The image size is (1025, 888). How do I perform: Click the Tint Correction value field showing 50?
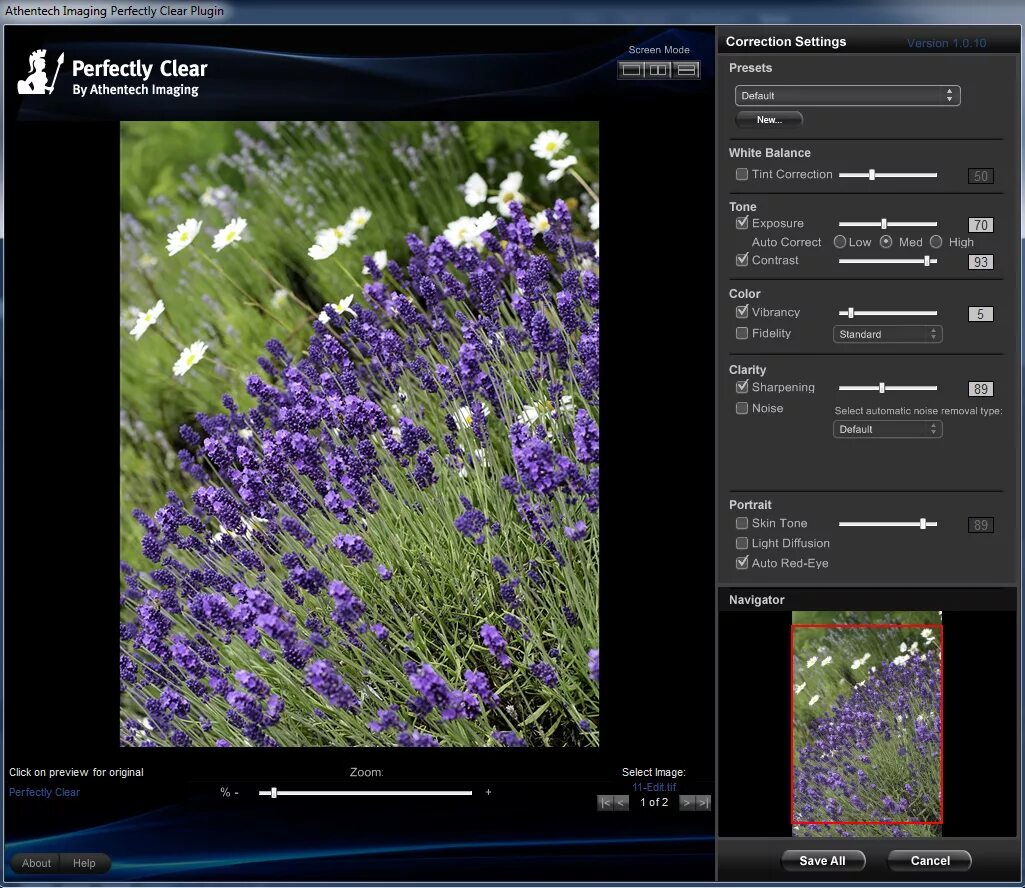coord(981,176)
